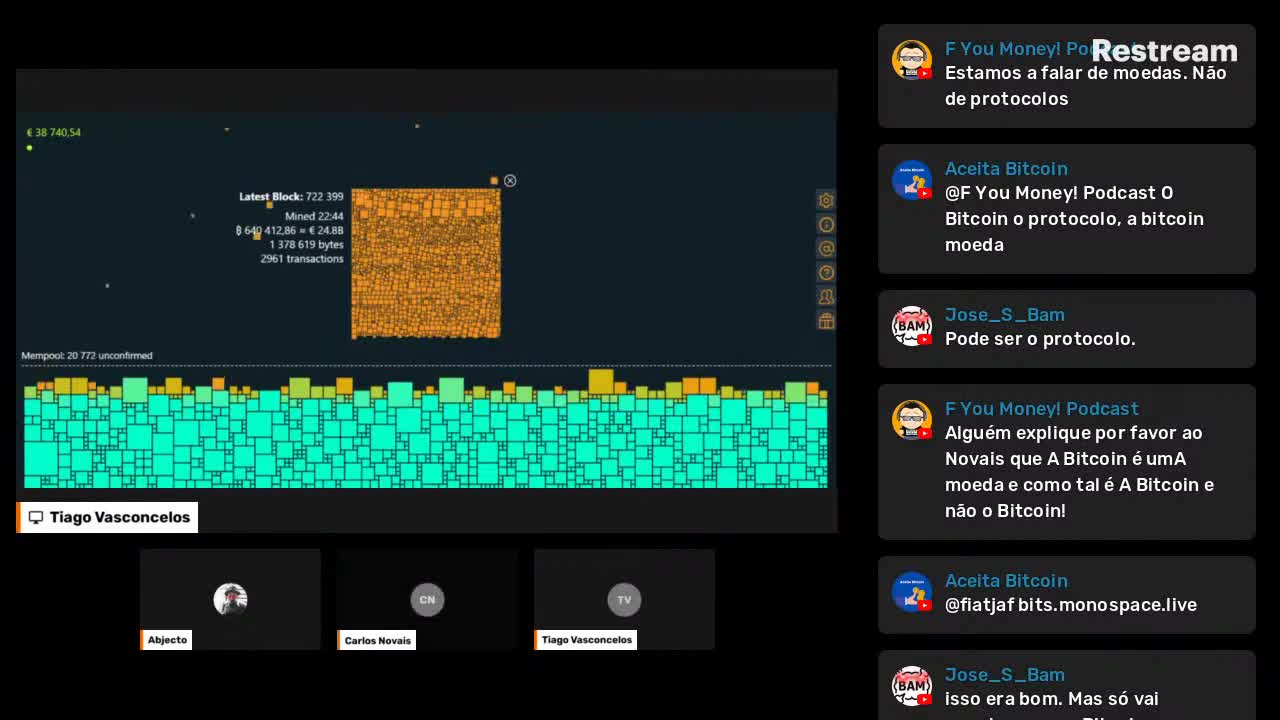Click the Abjecto name label

pyautogui.click(x=167, y=640)
